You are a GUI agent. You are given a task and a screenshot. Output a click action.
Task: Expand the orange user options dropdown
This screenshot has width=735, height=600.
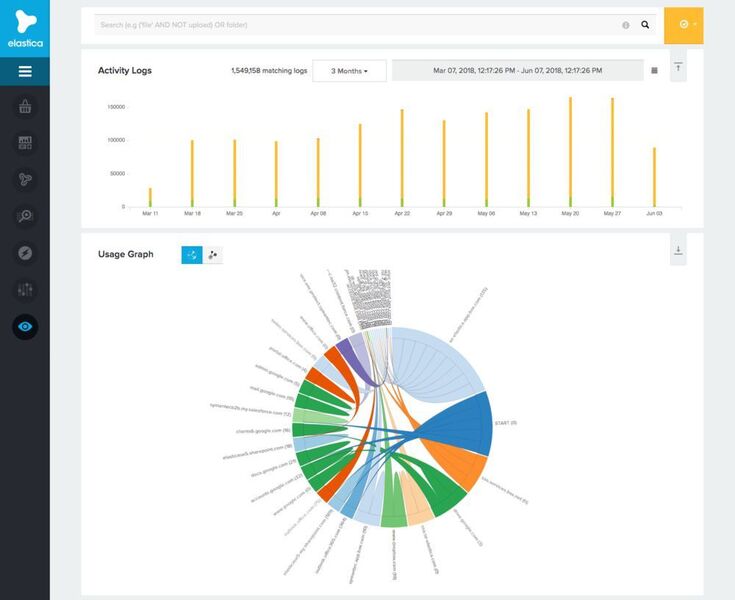683,25
